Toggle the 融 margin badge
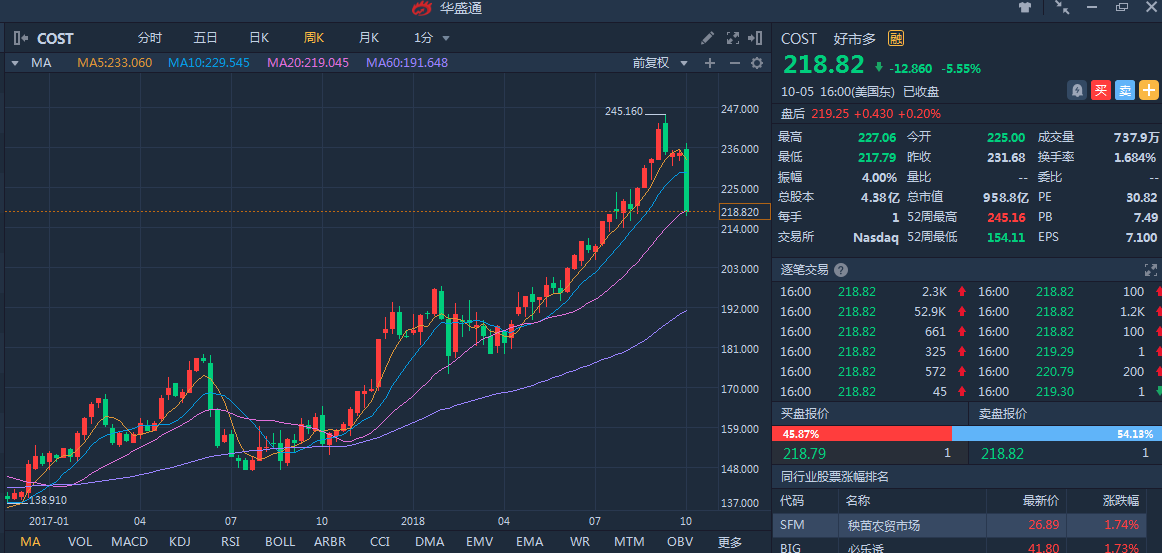1162x553 pixels. click(x=896, y=39)
